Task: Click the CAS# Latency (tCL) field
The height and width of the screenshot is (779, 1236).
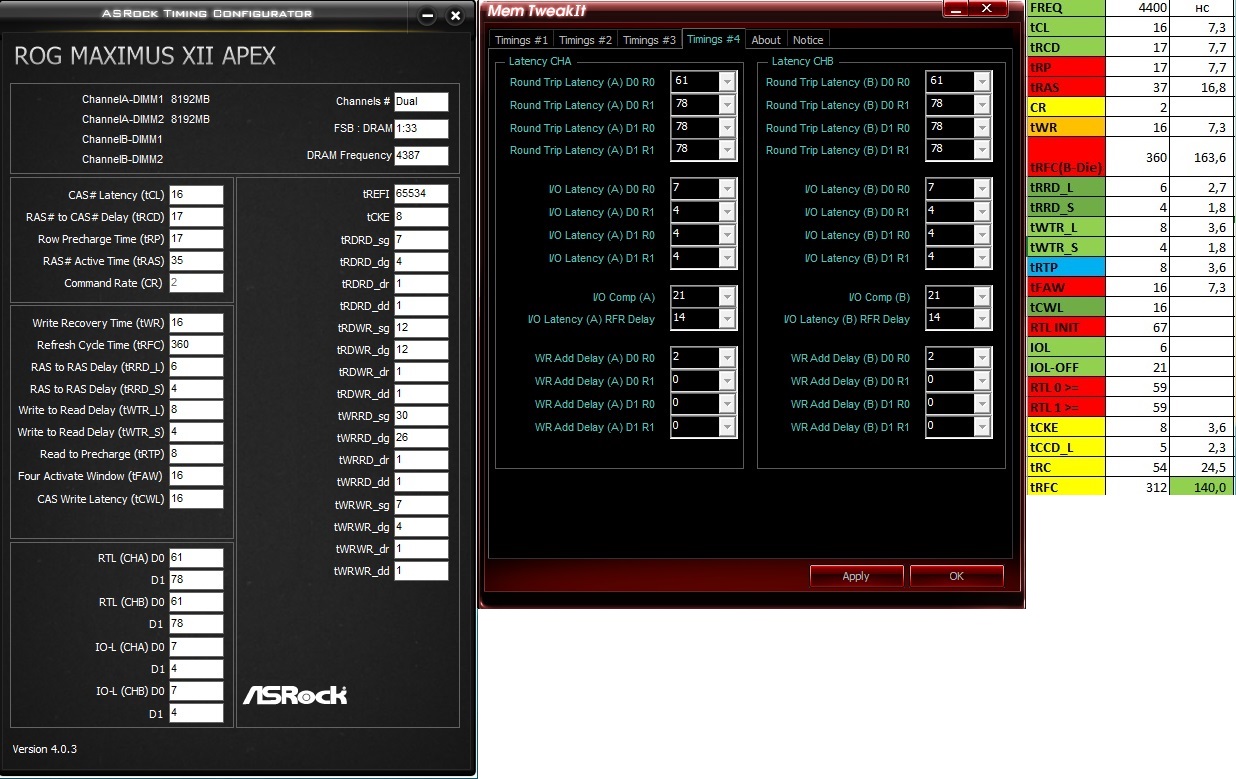Action: tap(196, 195)
